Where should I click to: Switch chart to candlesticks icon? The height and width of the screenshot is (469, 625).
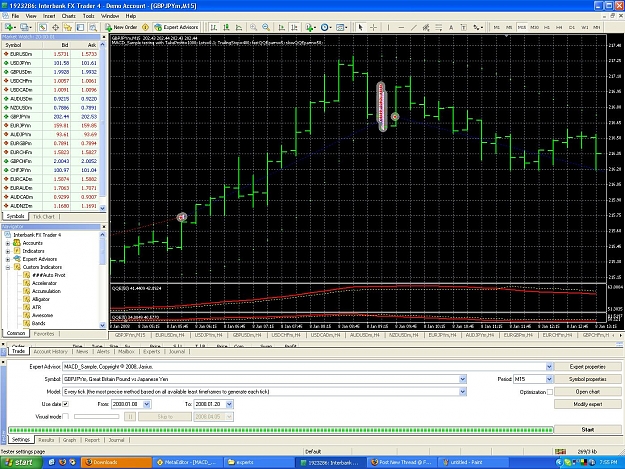click(x=226, y=27)
